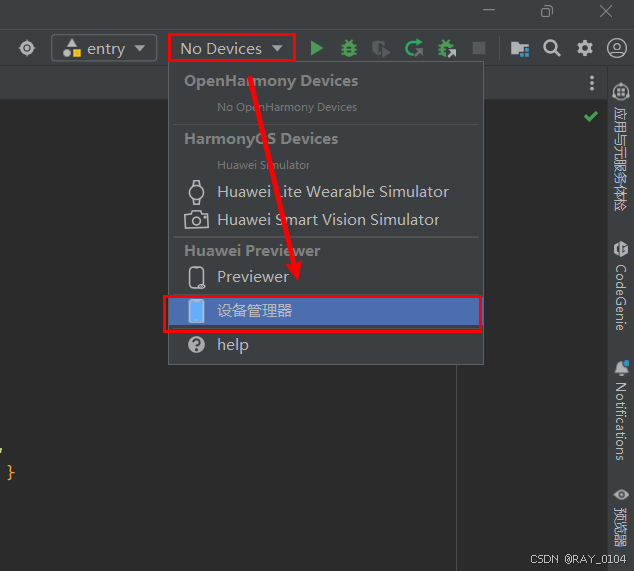Click the Apply Changes reload icon

(414, 48)
